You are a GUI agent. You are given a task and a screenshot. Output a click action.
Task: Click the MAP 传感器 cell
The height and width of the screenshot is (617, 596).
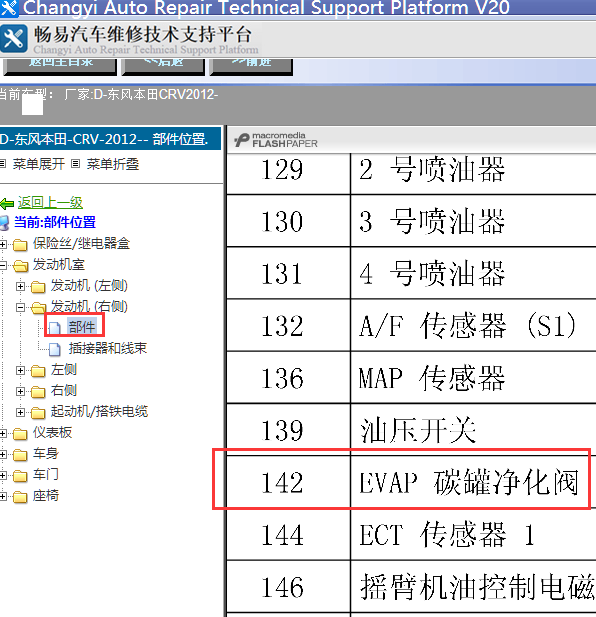tap(473, 378)
